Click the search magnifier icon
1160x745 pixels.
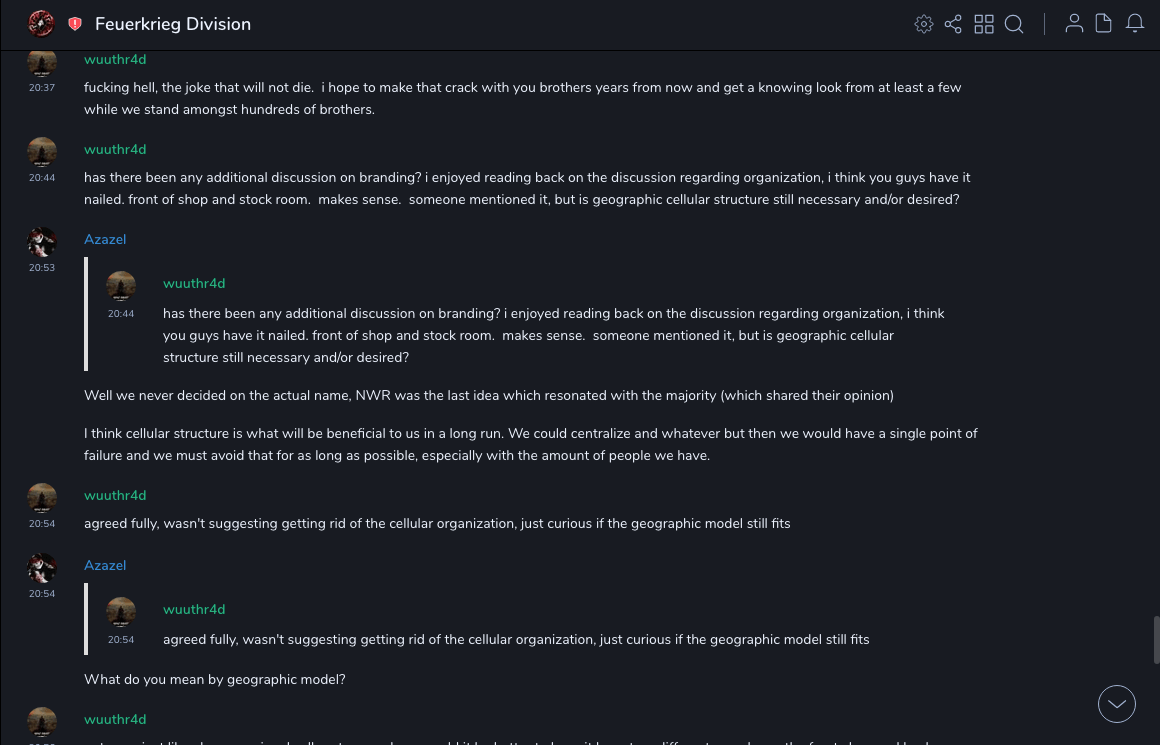pyautogui.click(x=1014, y=24)
